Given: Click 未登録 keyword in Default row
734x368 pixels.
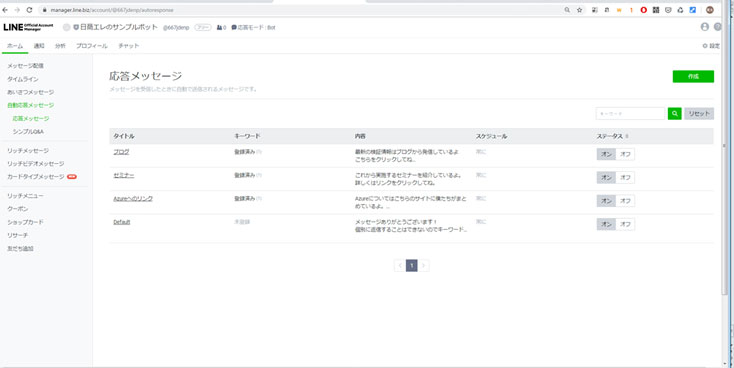Looking at the screenshot, I should point(242,222).
